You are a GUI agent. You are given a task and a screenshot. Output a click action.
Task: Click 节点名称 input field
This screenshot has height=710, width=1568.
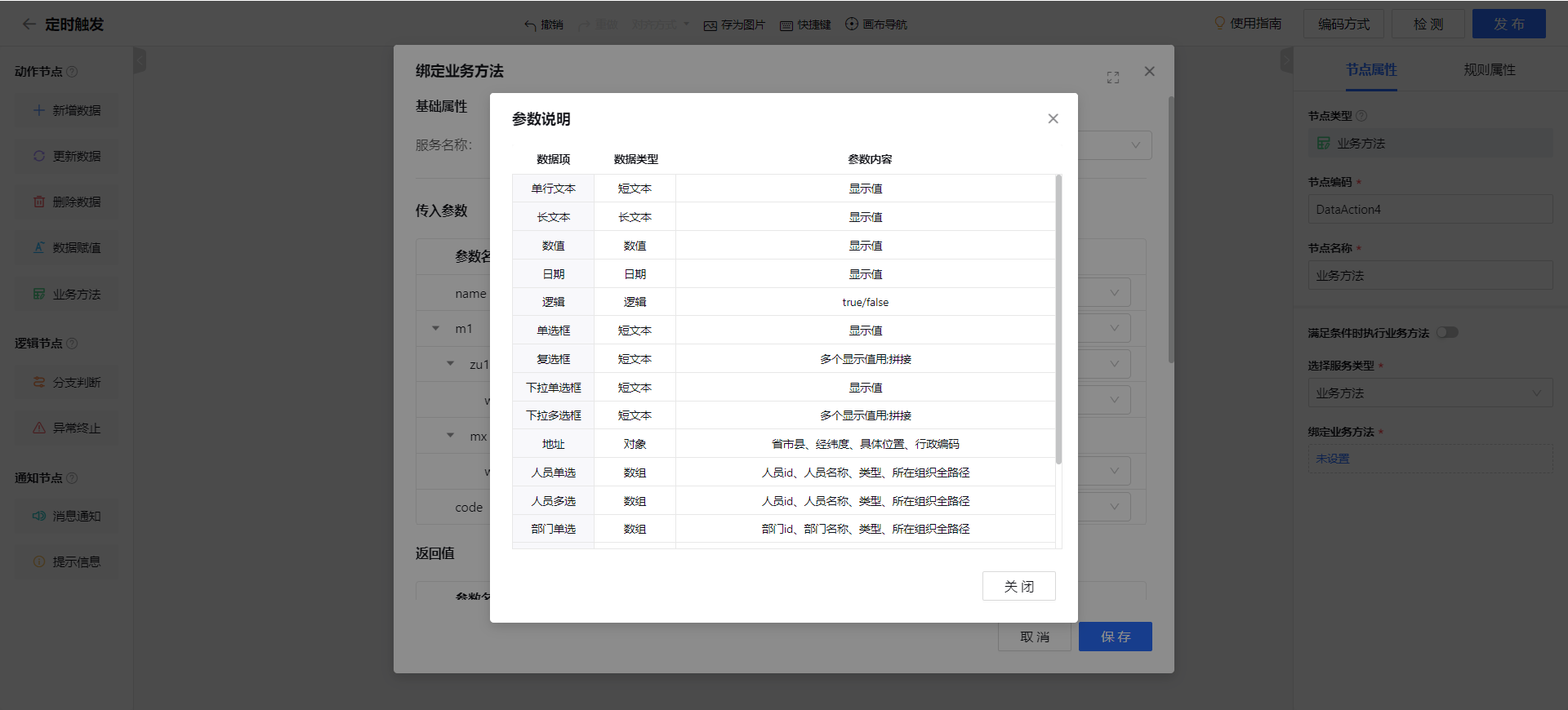pyautogui.click(x=1430, y=276)
